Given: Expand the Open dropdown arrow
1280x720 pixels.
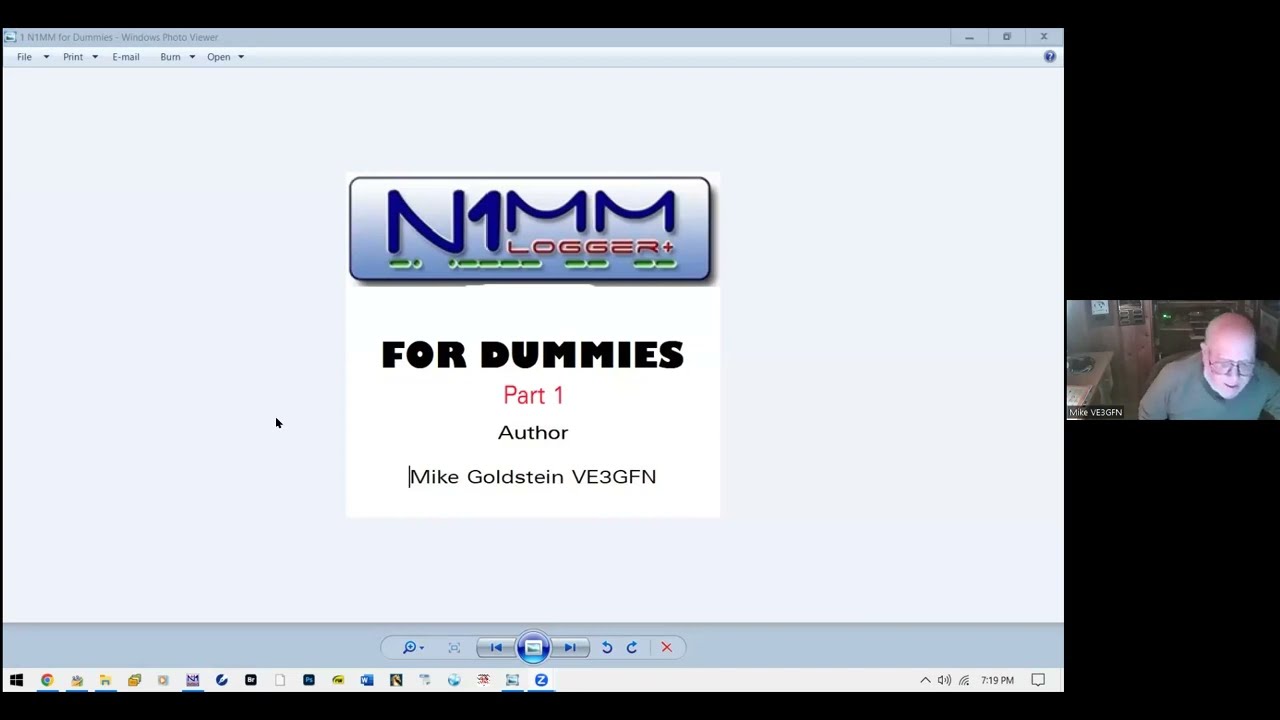Looking at the screenshot, I should tap(241, 57).
